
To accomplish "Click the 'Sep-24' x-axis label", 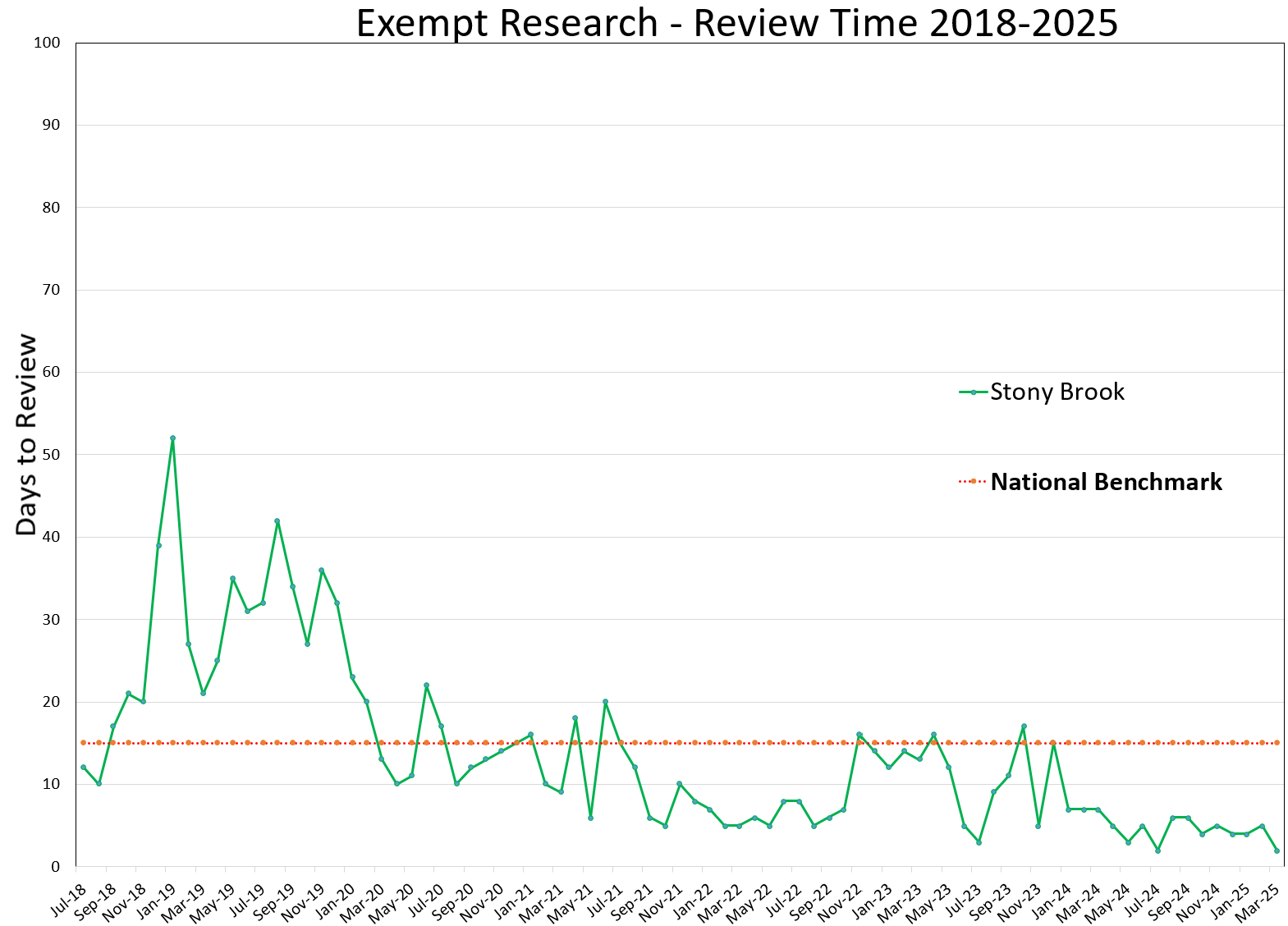I will coord(1171,901).
